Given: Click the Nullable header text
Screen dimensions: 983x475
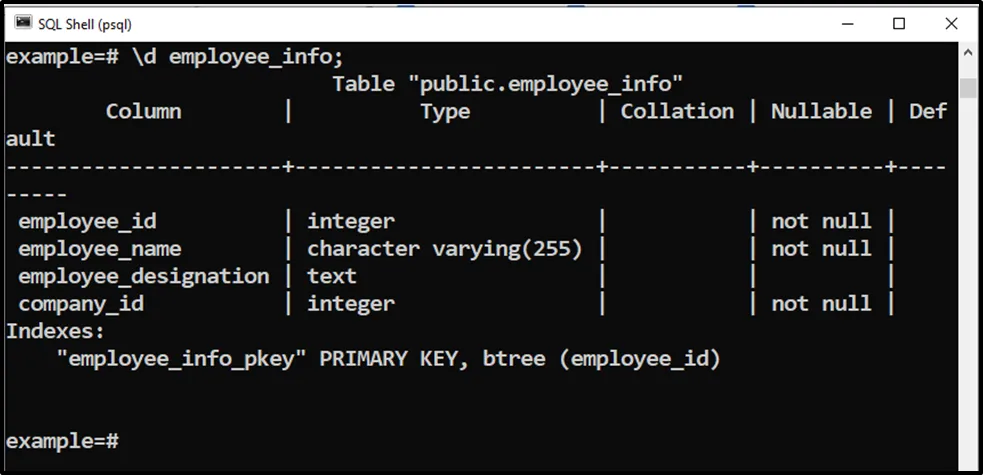Looking at the screenshot, I should 821,112.
